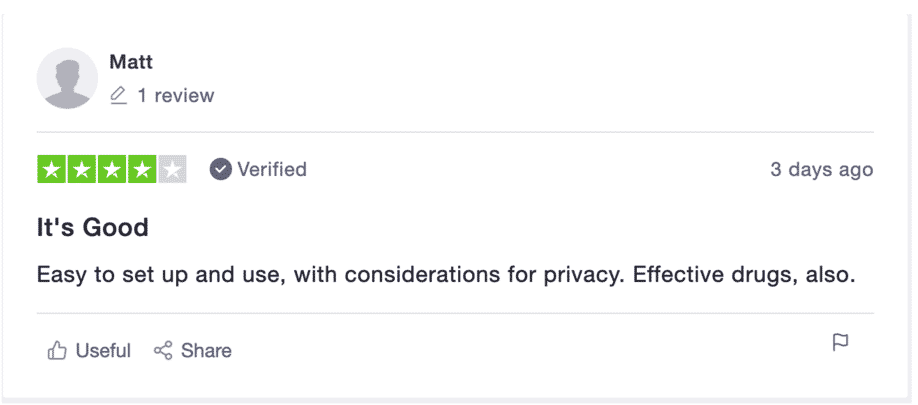Click the Verified checkmark badge icon
Viewport: 918px width, 405px height.
pos(221,169)
